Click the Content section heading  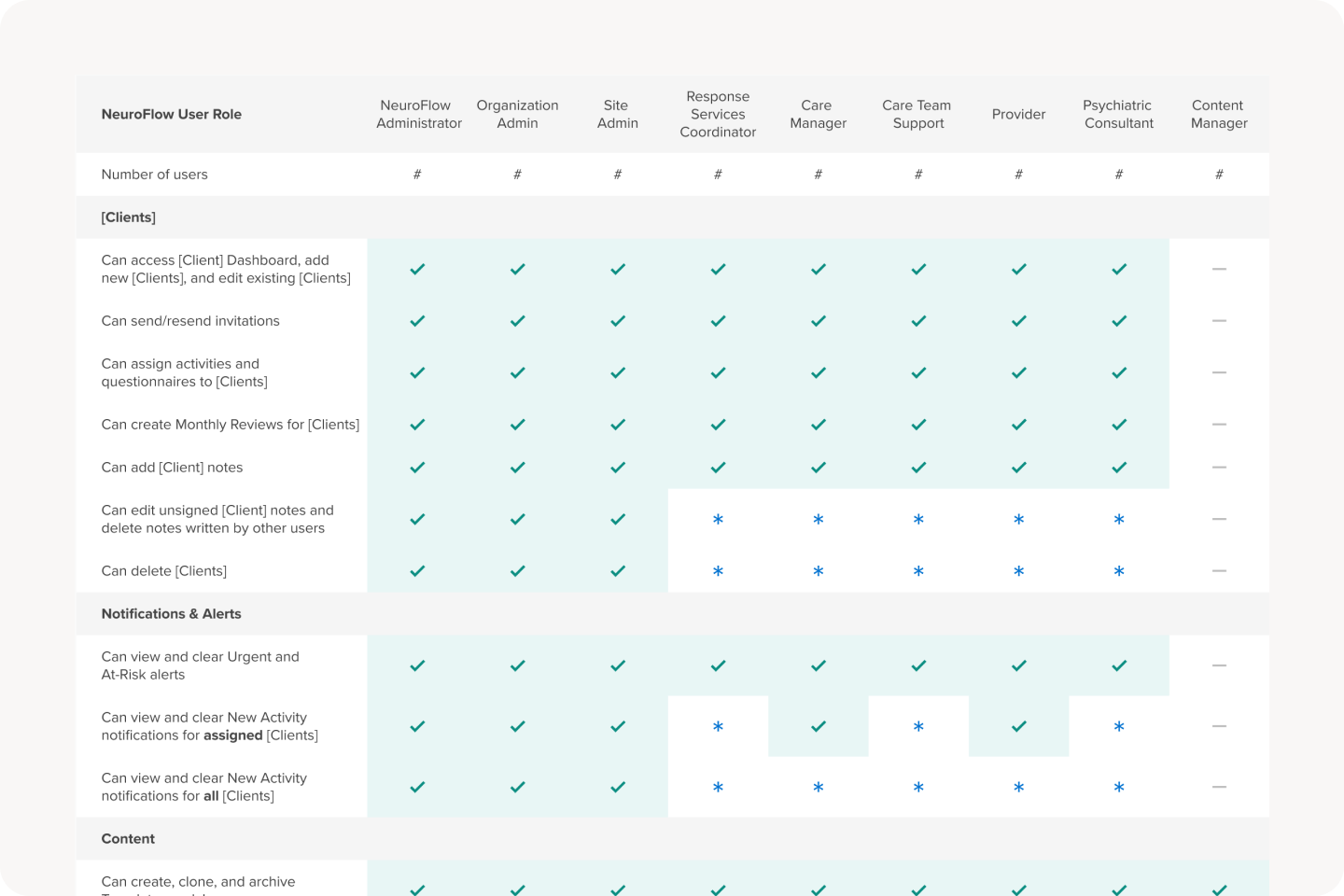[128, 839]
